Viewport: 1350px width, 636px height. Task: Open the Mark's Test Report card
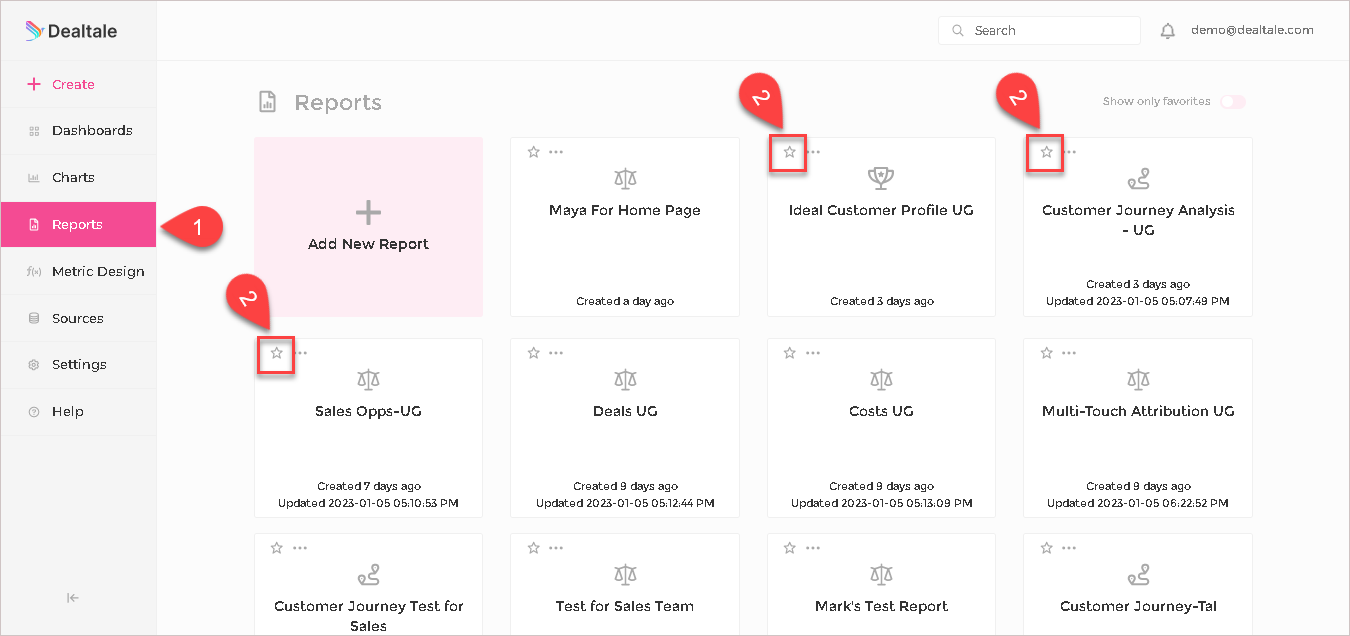point(881,585)
